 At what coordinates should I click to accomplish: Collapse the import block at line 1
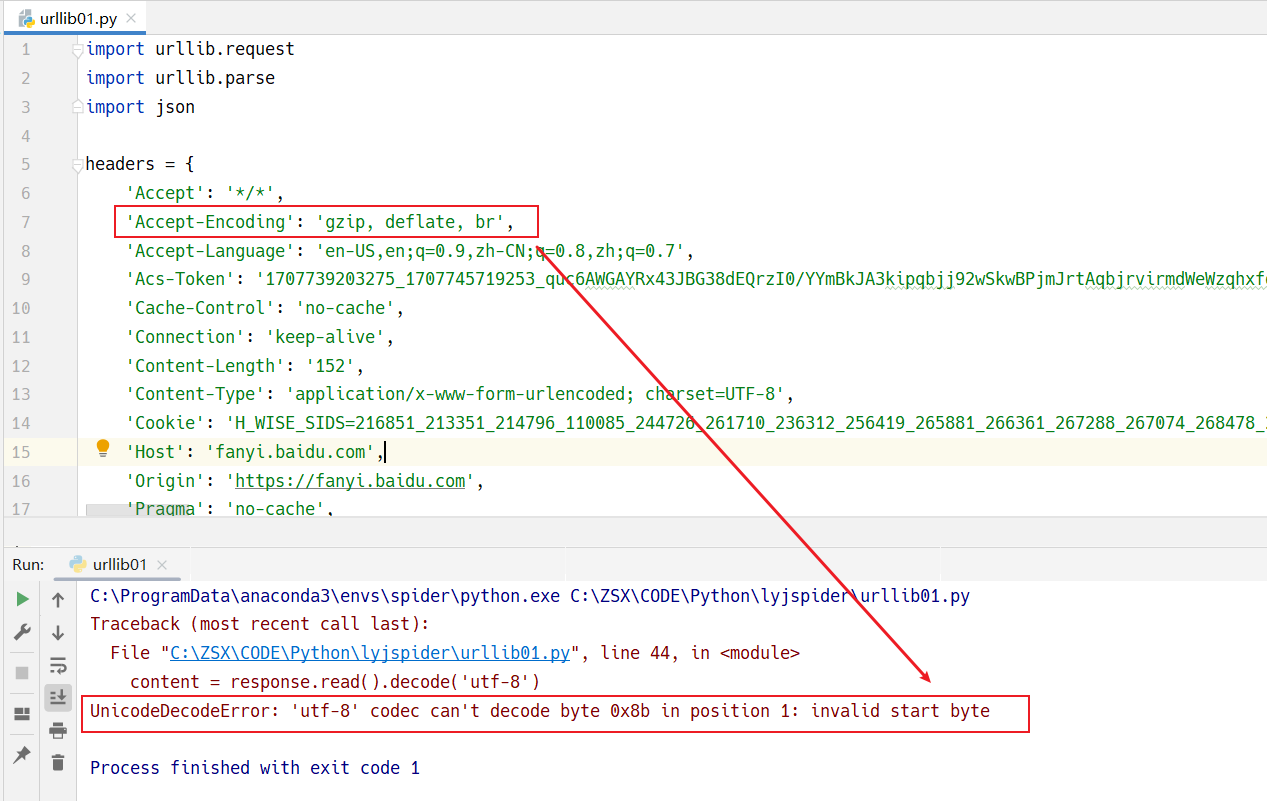(78, 49)
